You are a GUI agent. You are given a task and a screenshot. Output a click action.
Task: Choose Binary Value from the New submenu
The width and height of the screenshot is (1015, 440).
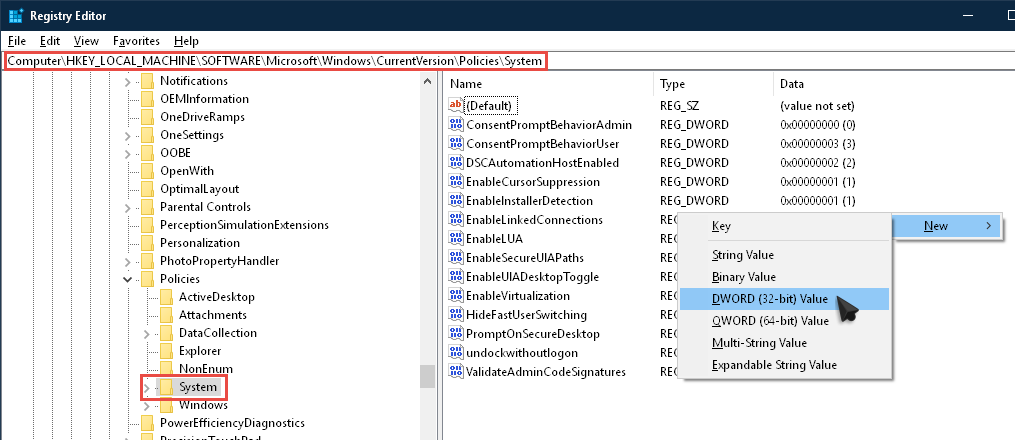tap(784, 277)
